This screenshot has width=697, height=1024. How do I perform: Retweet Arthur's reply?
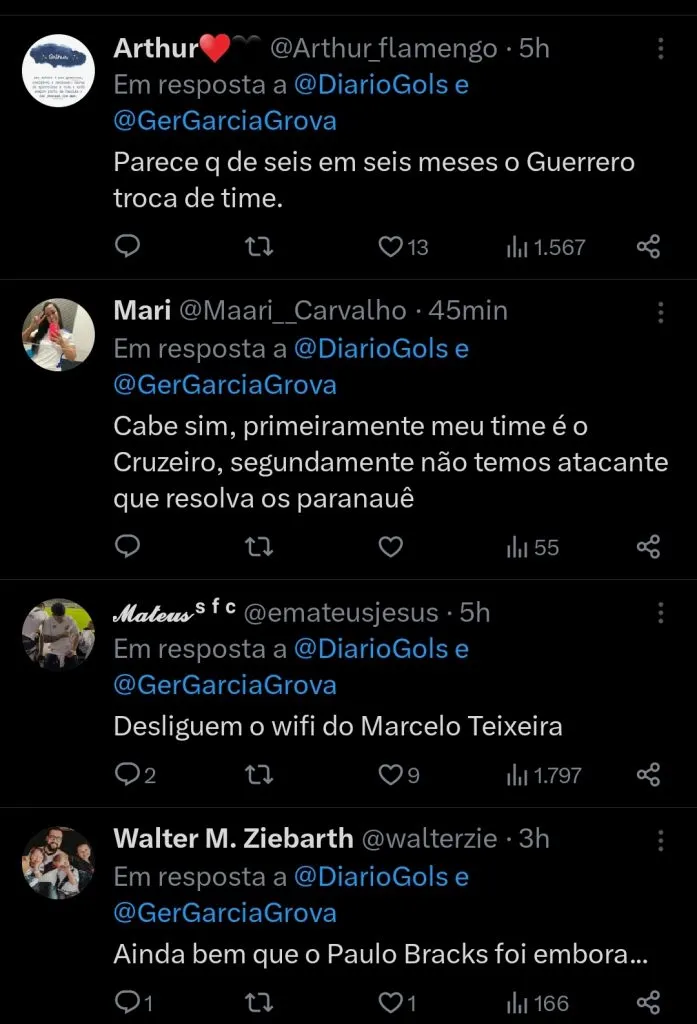click(259, 247)
